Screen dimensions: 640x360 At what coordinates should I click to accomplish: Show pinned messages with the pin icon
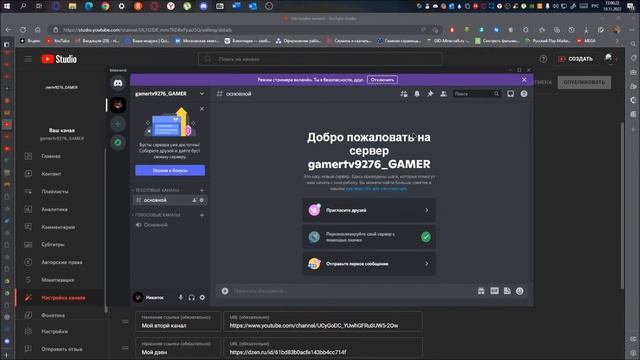[x=430, y=94]
